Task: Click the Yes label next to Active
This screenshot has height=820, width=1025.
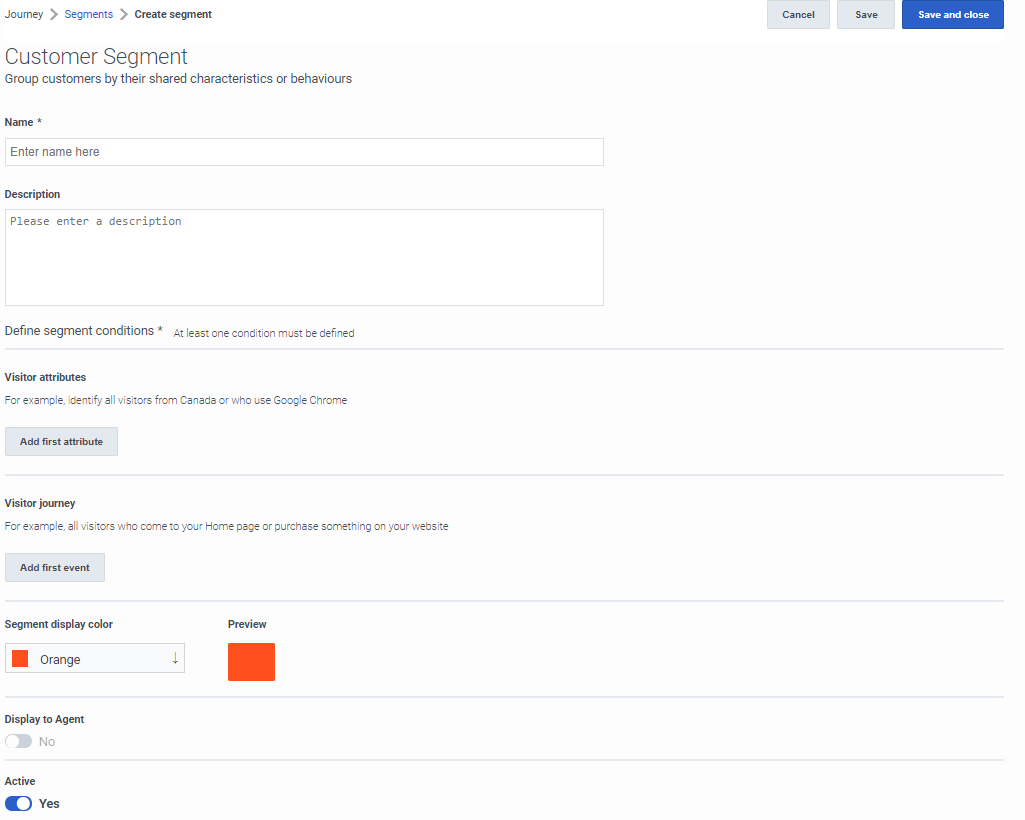Action: (x=49, y=804)
